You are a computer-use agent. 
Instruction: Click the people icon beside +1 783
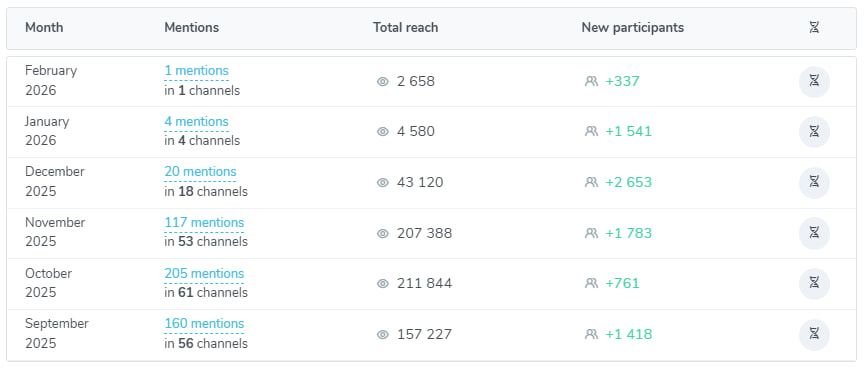(x=591, y=233)
